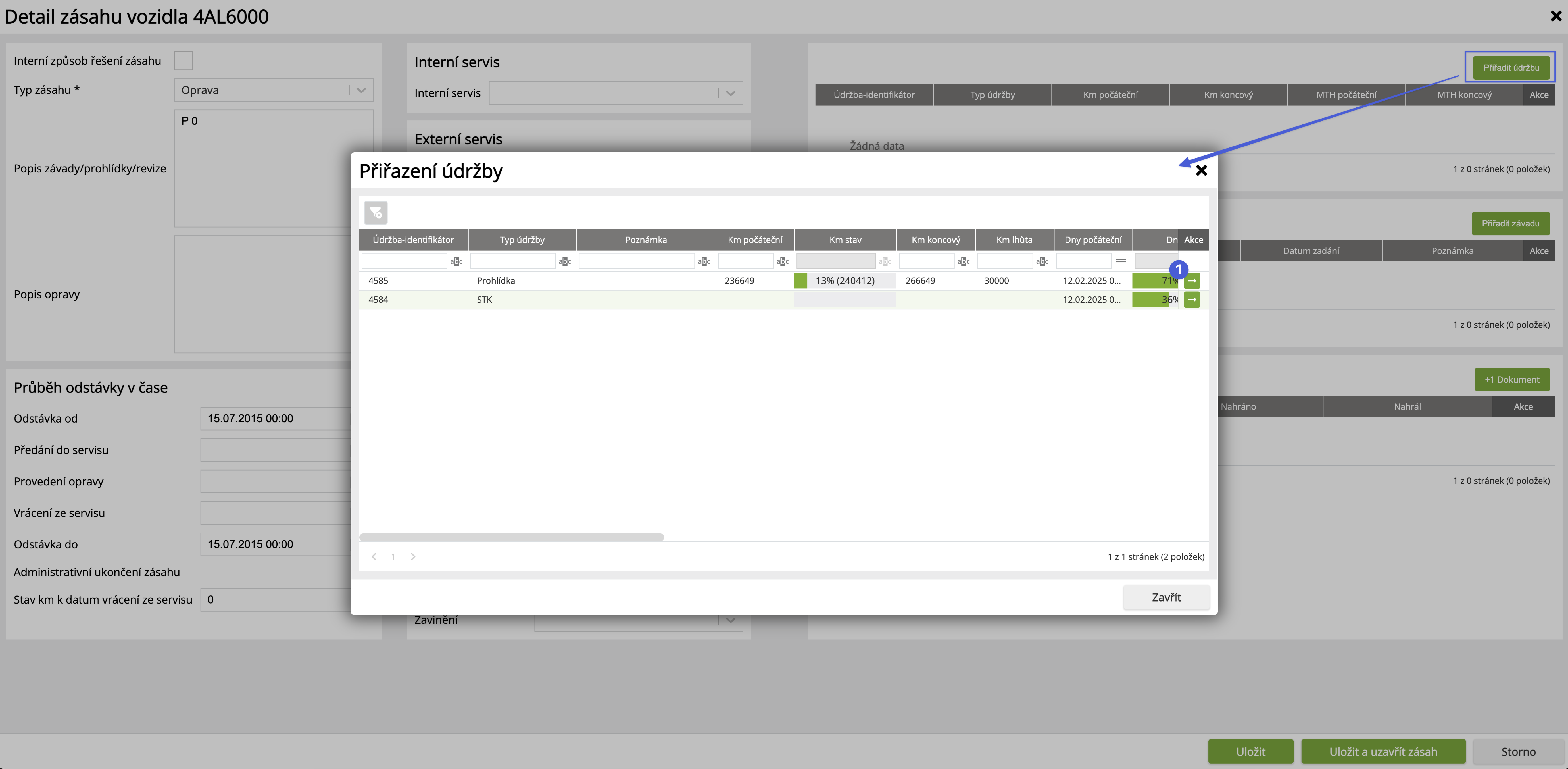Open abc filter operator for Údržba-identifikátor column
Image resolution: width=1568 pixels, height=769 pixels.
pos(456,261)
